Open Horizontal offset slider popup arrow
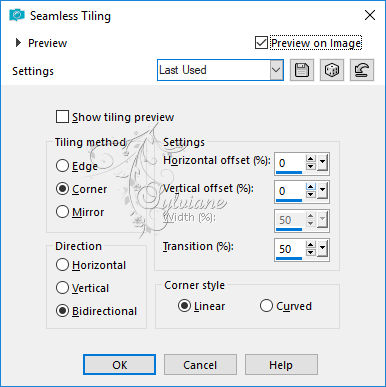386x387 pixels. 322,163
